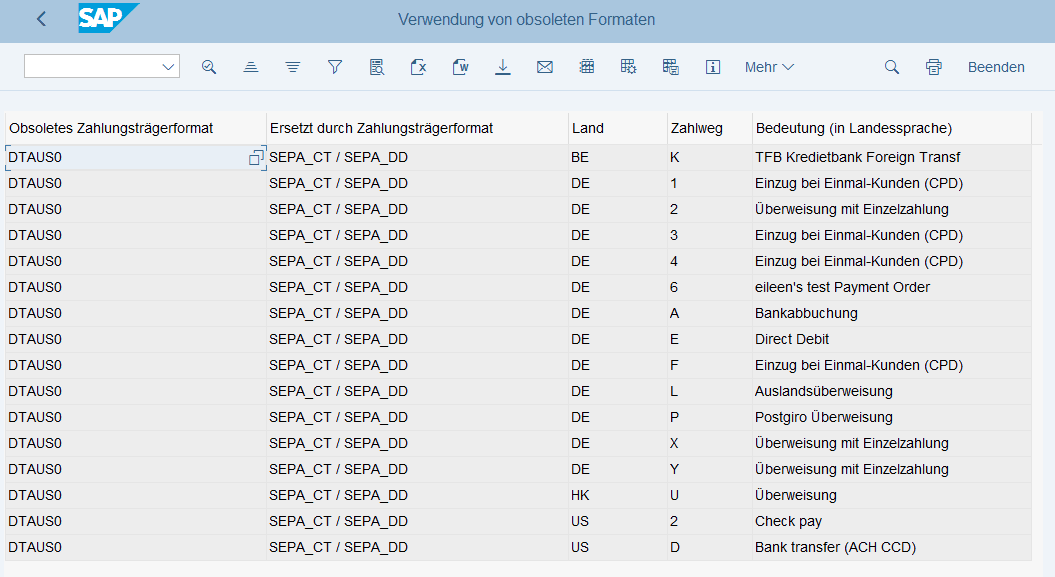The image size is (1055, 577).
Task: Click the print icon
Action: (x=934, y=67)
